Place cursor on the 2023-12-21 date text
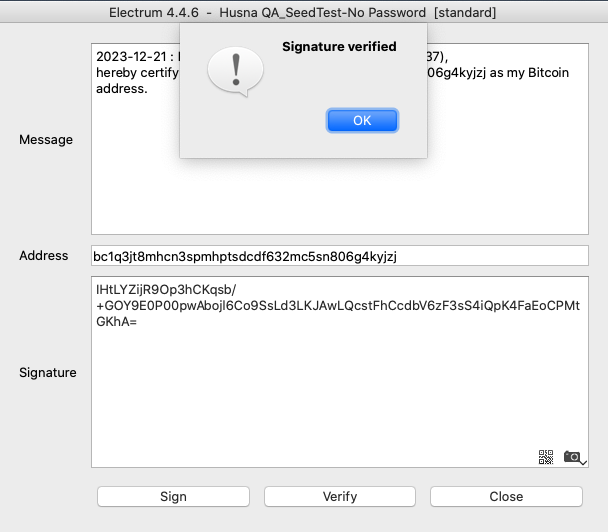608x532 pixels. tap(131, 57)
